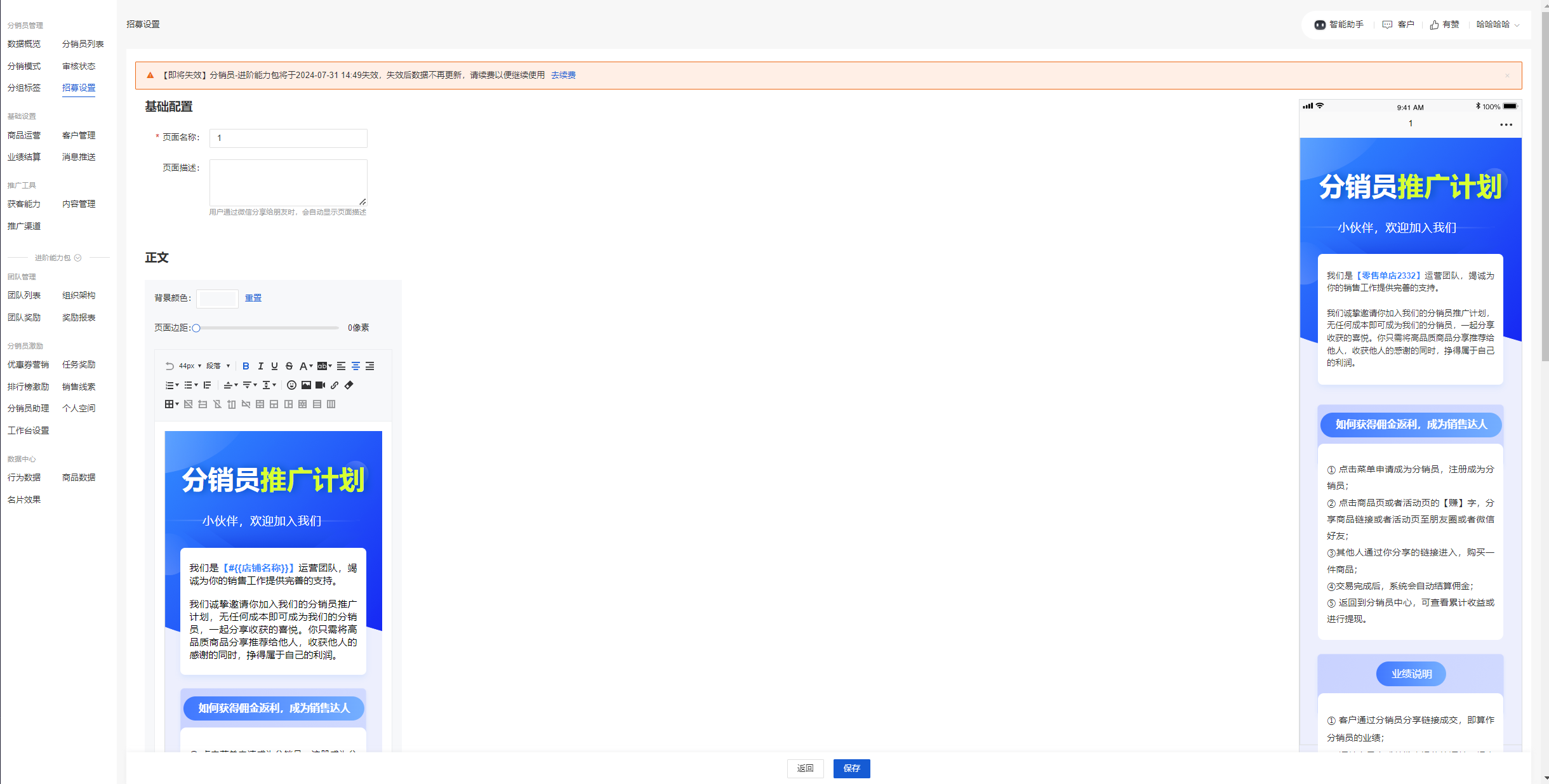Click the undo arrow in editor toolbar
The image size is (1549, 784).
pos(170,366)
